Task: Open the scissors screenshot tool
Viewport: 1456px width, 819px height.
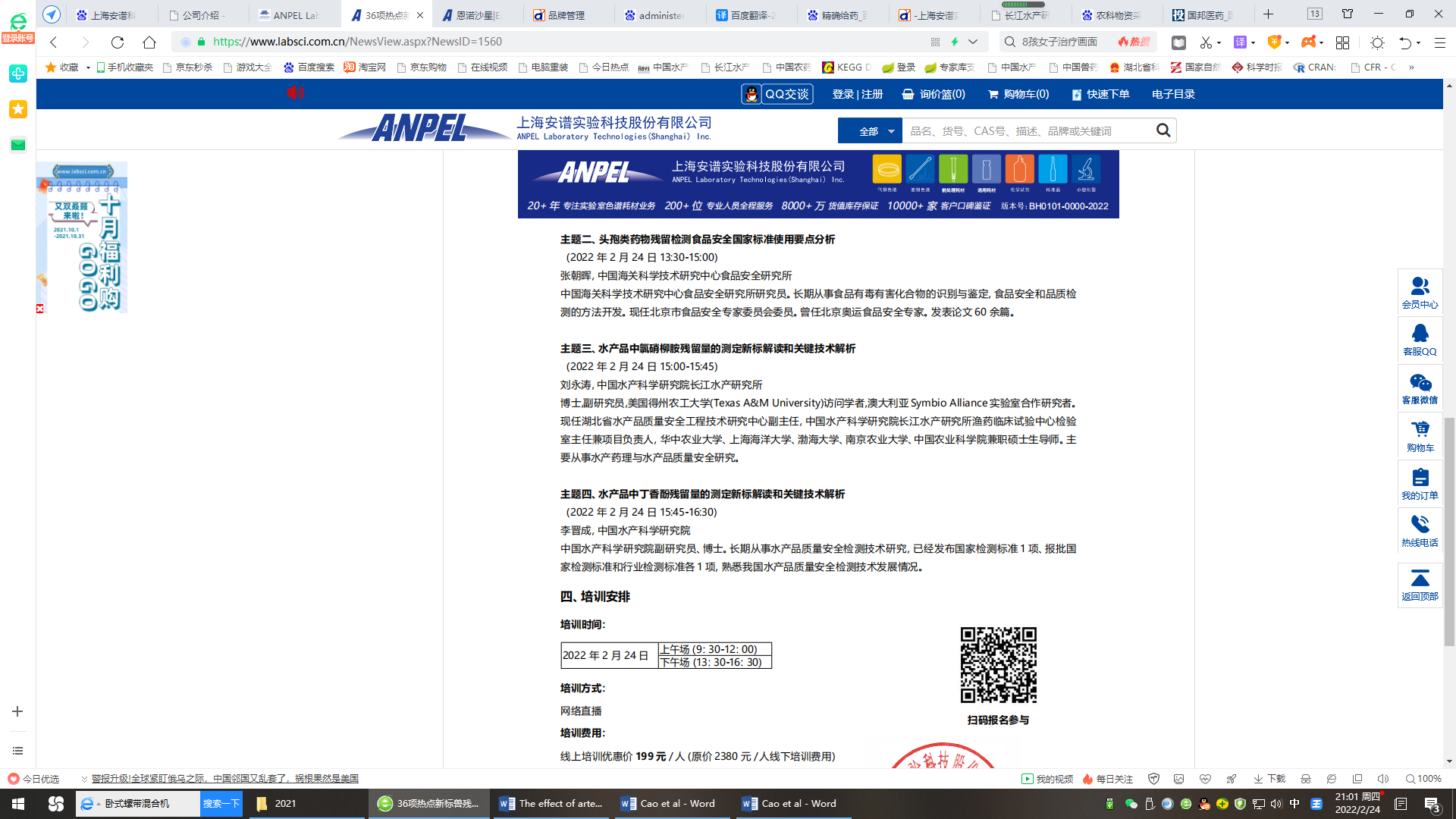Action: 1206,42
